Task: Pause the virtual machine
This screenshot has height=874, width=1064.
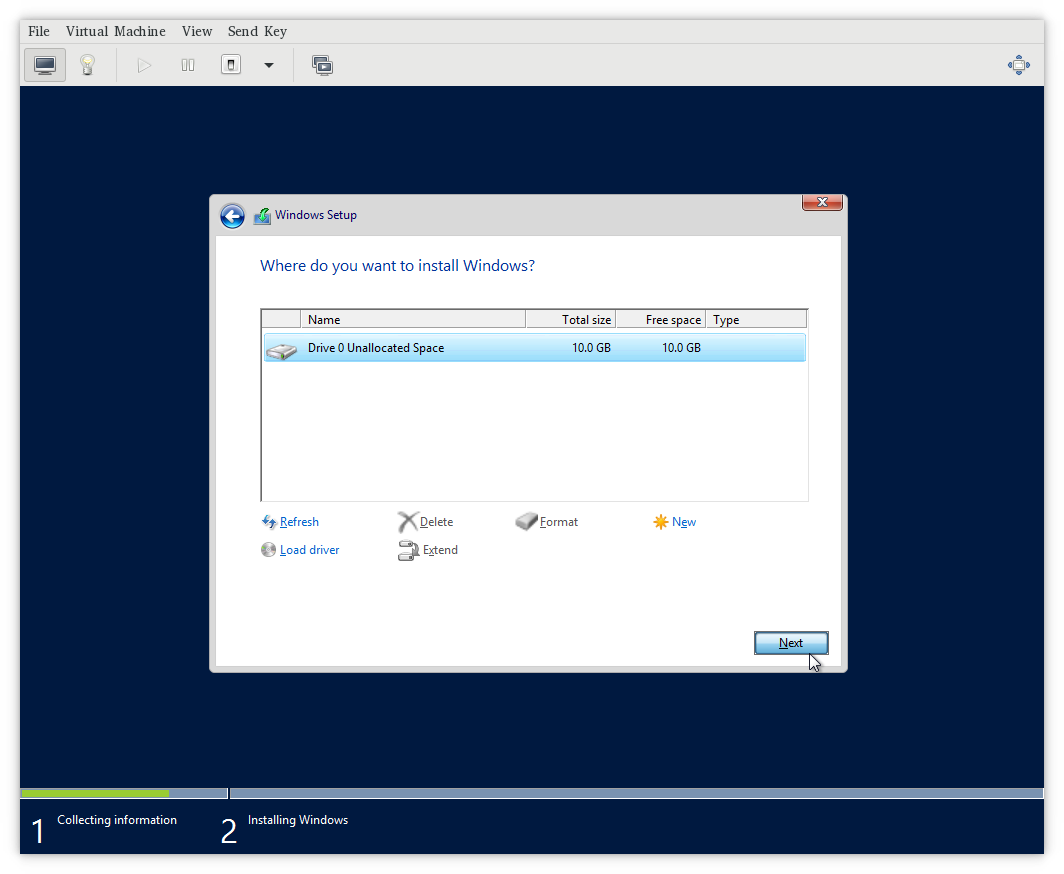Action: click(x=187, y=64)
